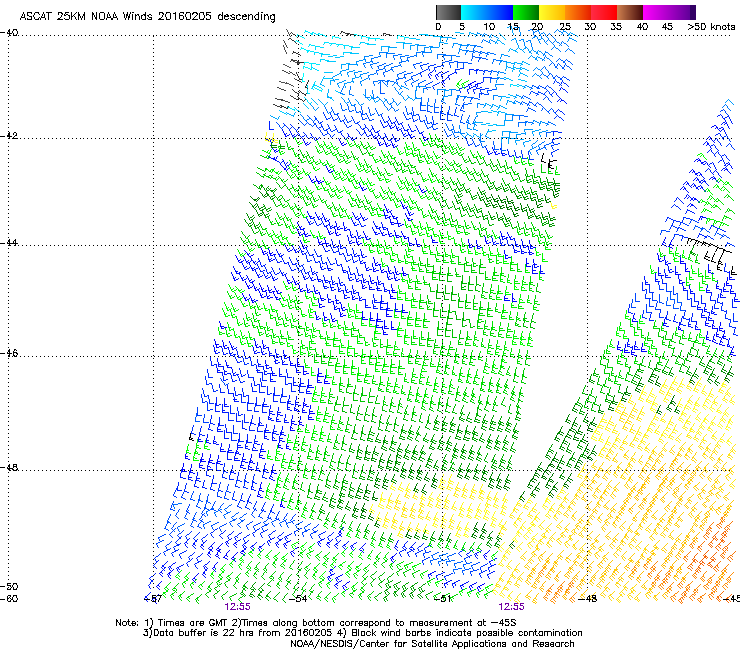The height and width of the screenshot is (650, 740).
Task: Click the cyan 5-10 knots legend swatch
Action: pos(474,12)
